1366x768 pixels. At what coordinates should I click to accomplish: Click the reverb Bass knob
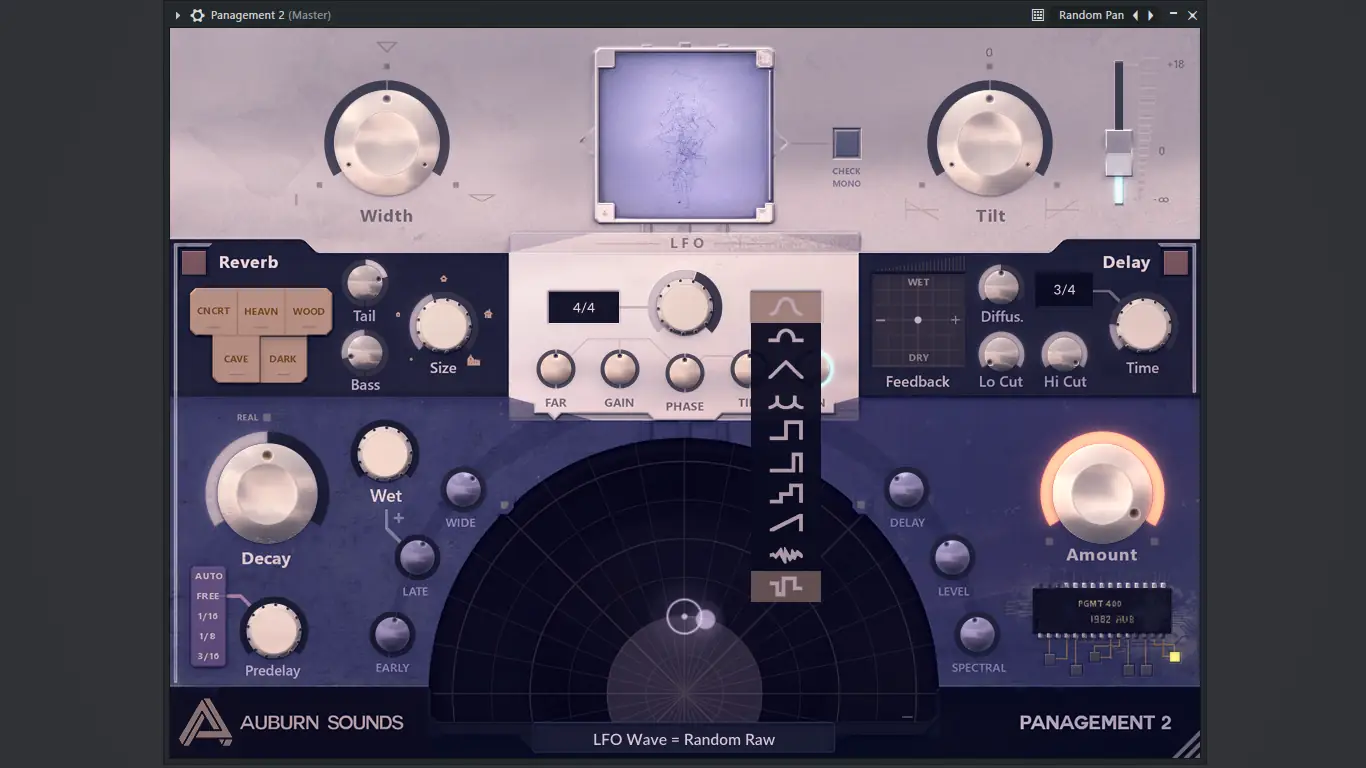[364, 353]
